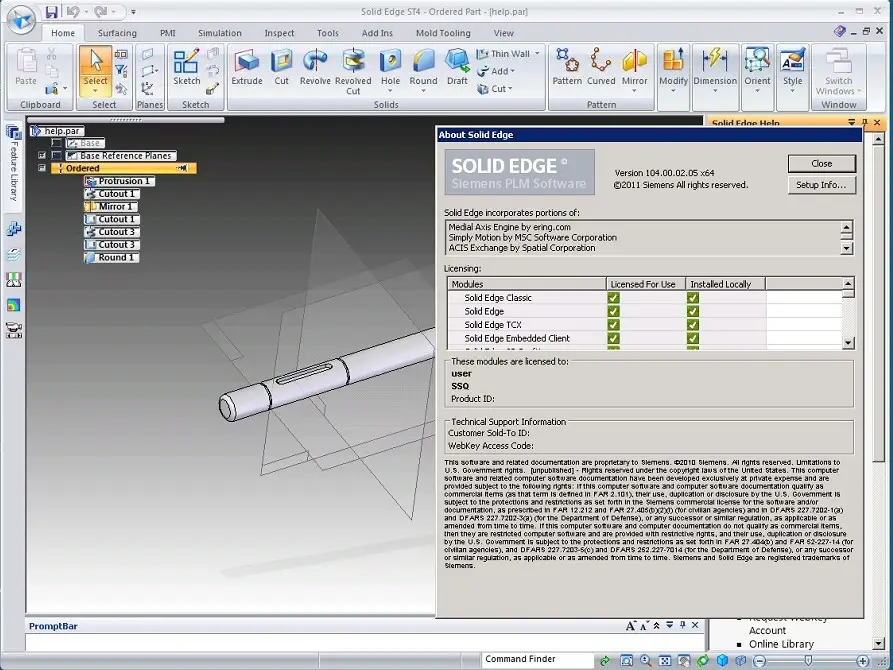Viewport: 893px width, 670px height.
Task: Toggle Base Reference Planes visibility checkbox
Action: pos(56,156)
